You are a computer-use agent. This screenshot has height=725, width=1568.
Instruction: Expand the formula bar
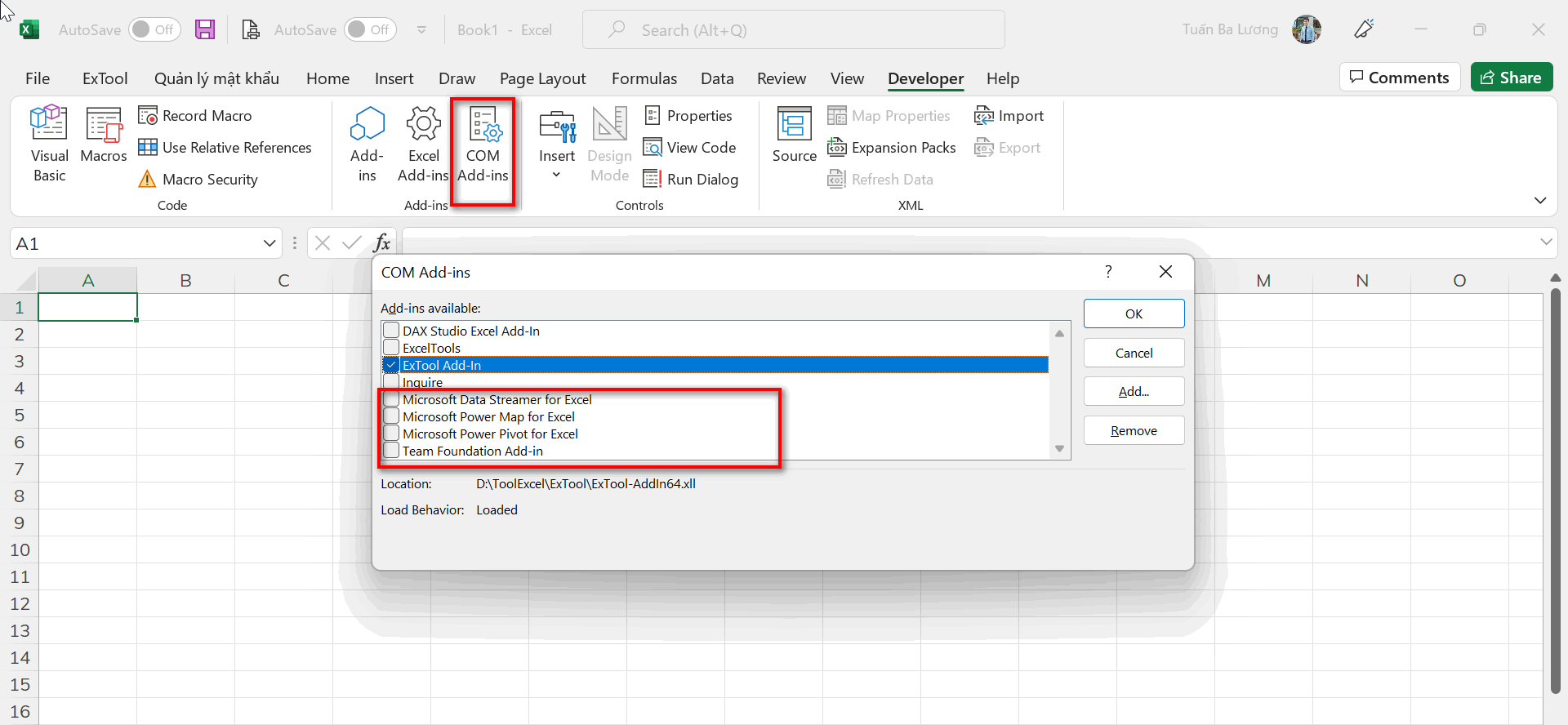(x=1546, y=242)
